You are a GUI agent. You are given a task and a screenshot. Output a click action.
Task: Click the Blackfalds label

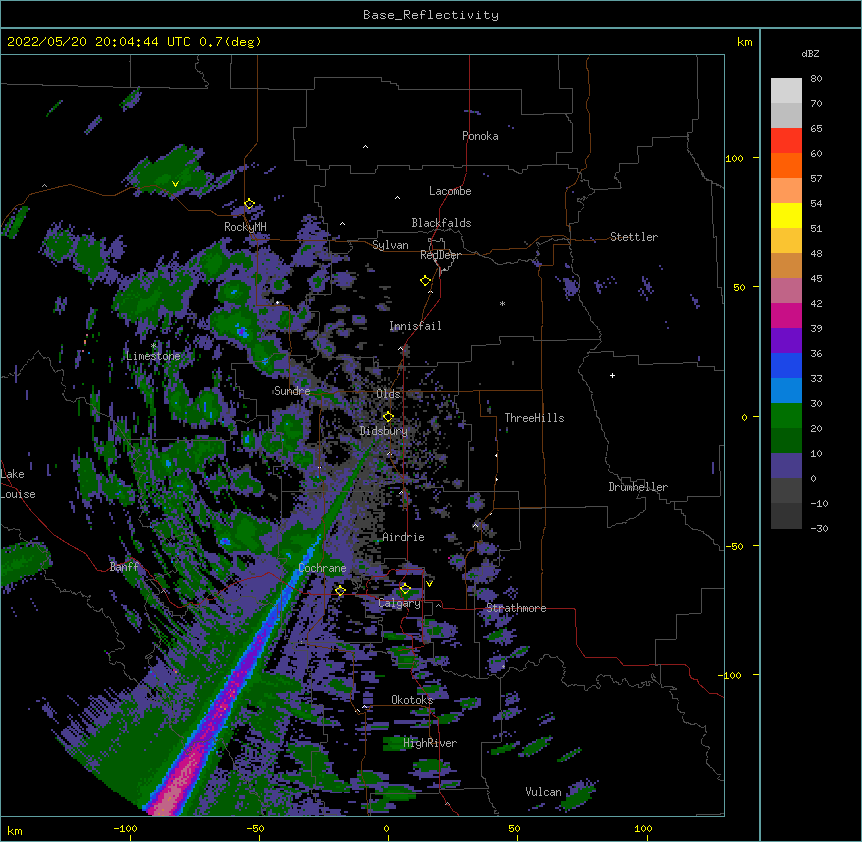[441, 223]
